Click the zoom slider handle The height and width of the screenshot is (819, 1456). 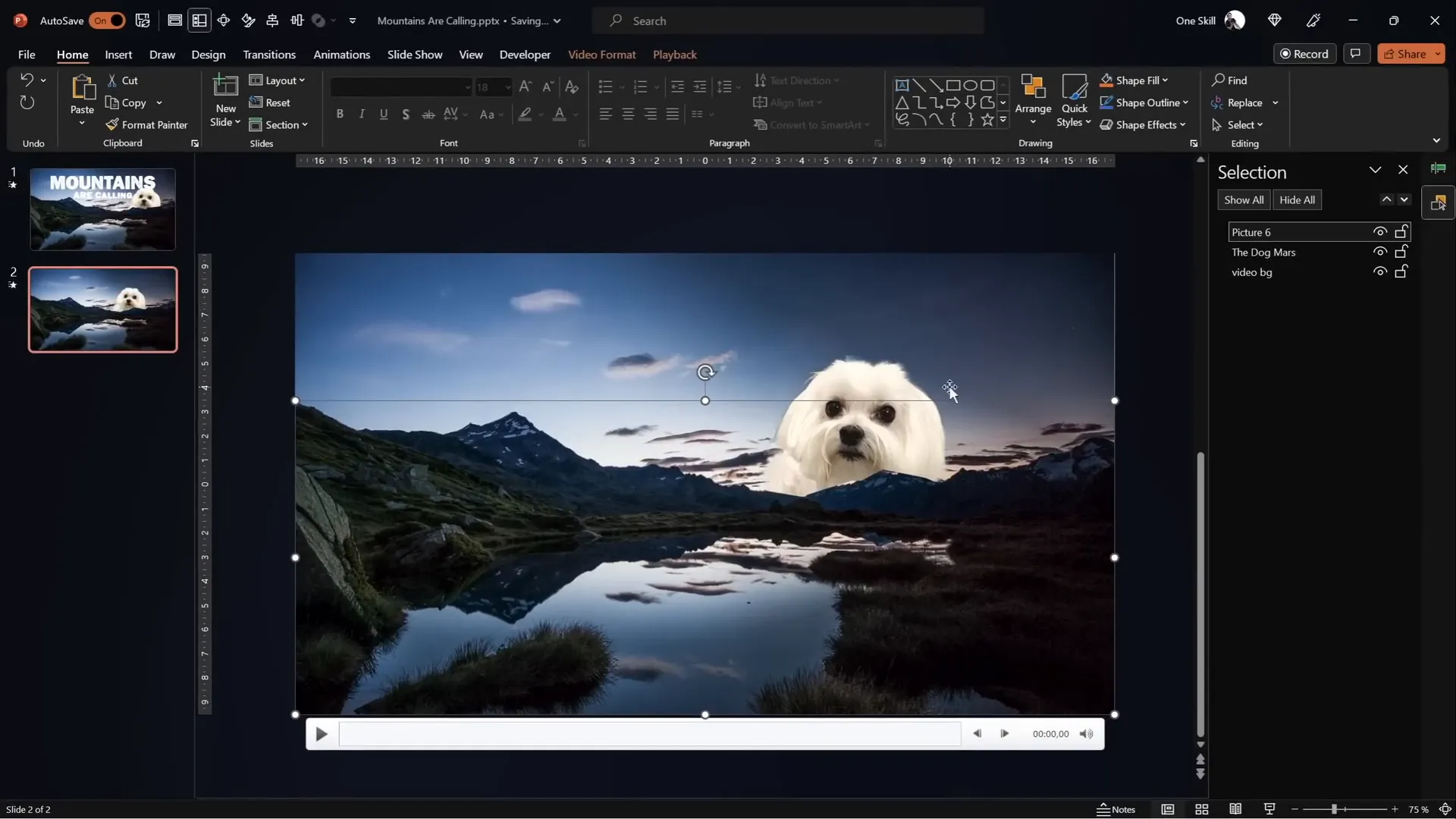tap(1334, 809)
